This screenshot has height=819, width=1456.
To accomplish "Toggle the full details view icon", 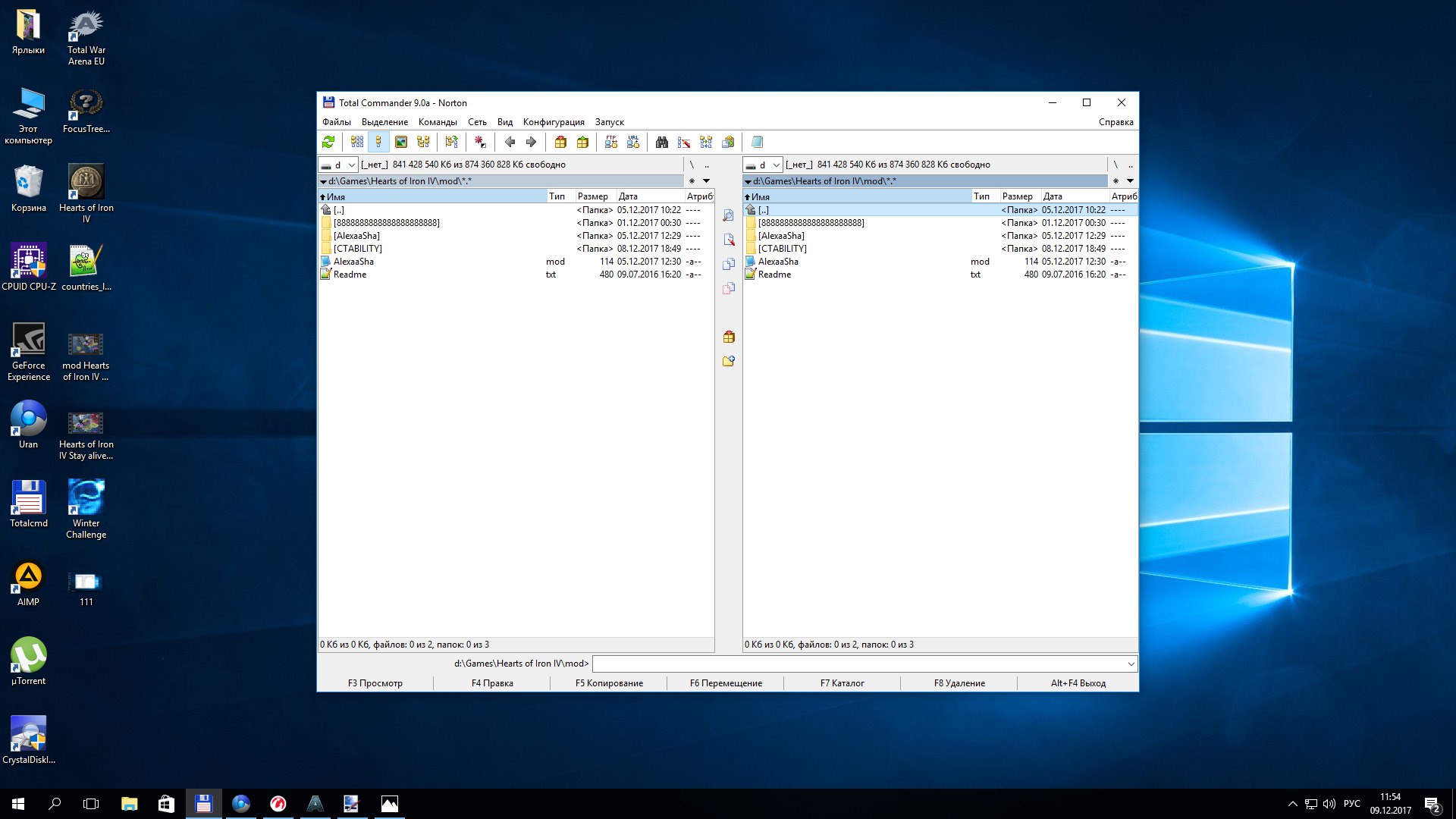I will [x=378, y=142].
